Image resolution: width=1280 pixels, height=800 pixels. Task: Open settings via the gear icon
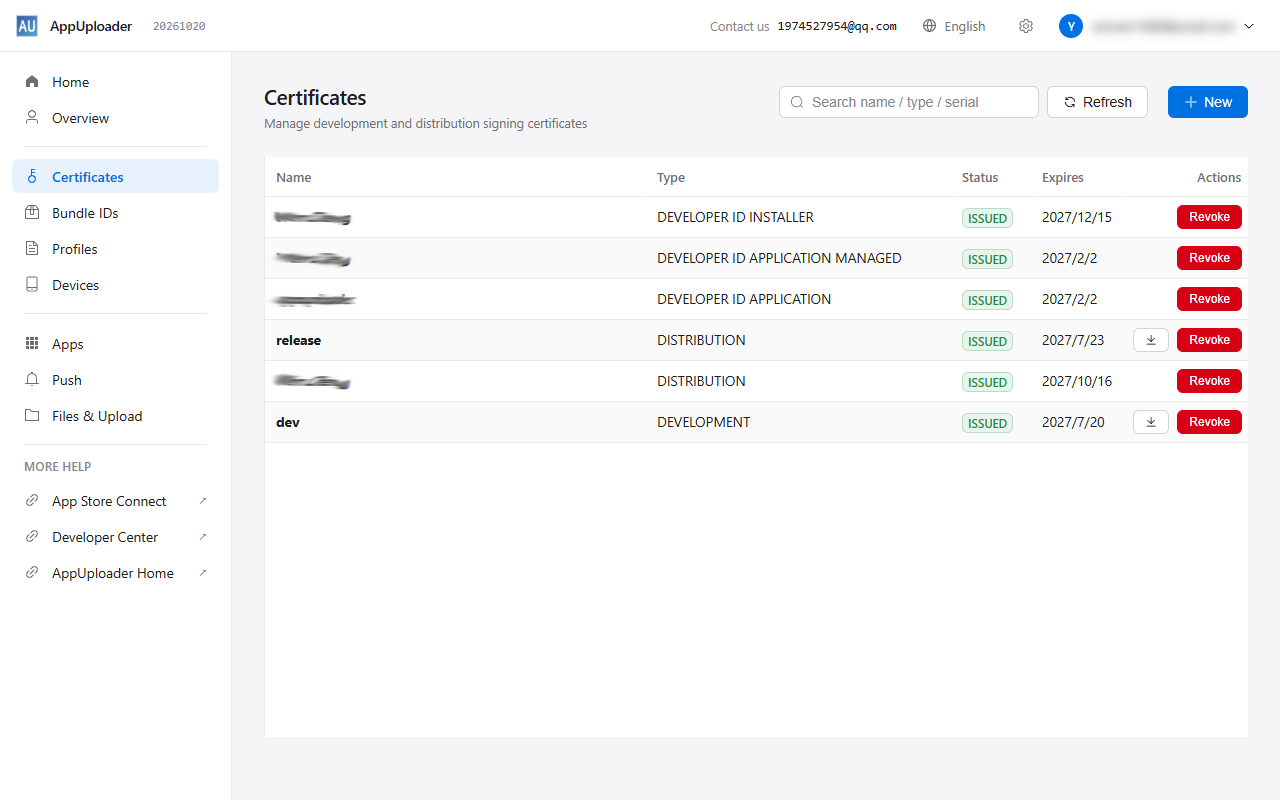point(1026,26)
